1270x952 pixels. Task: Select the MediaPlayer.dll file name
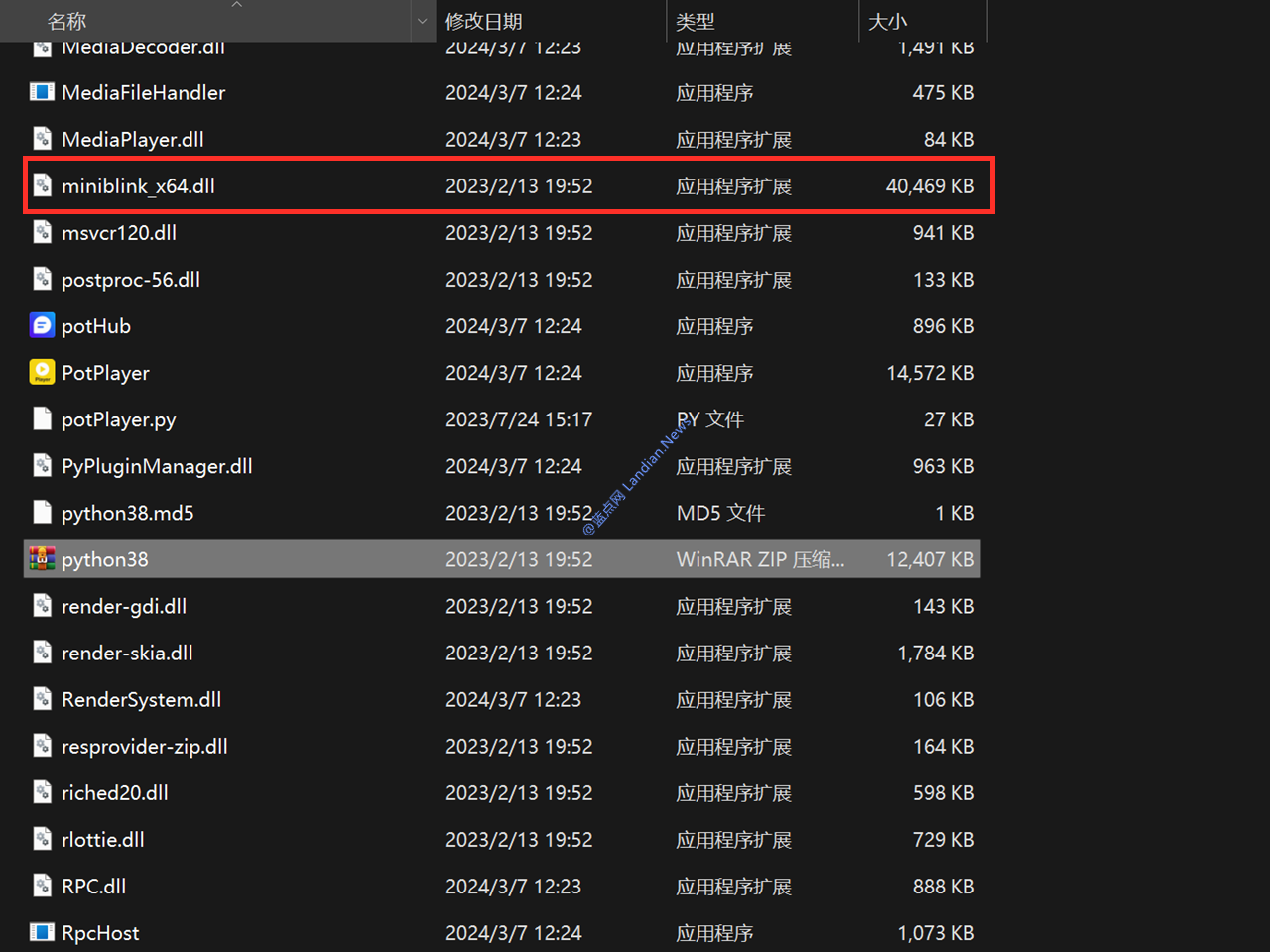[x=133, y=139]
